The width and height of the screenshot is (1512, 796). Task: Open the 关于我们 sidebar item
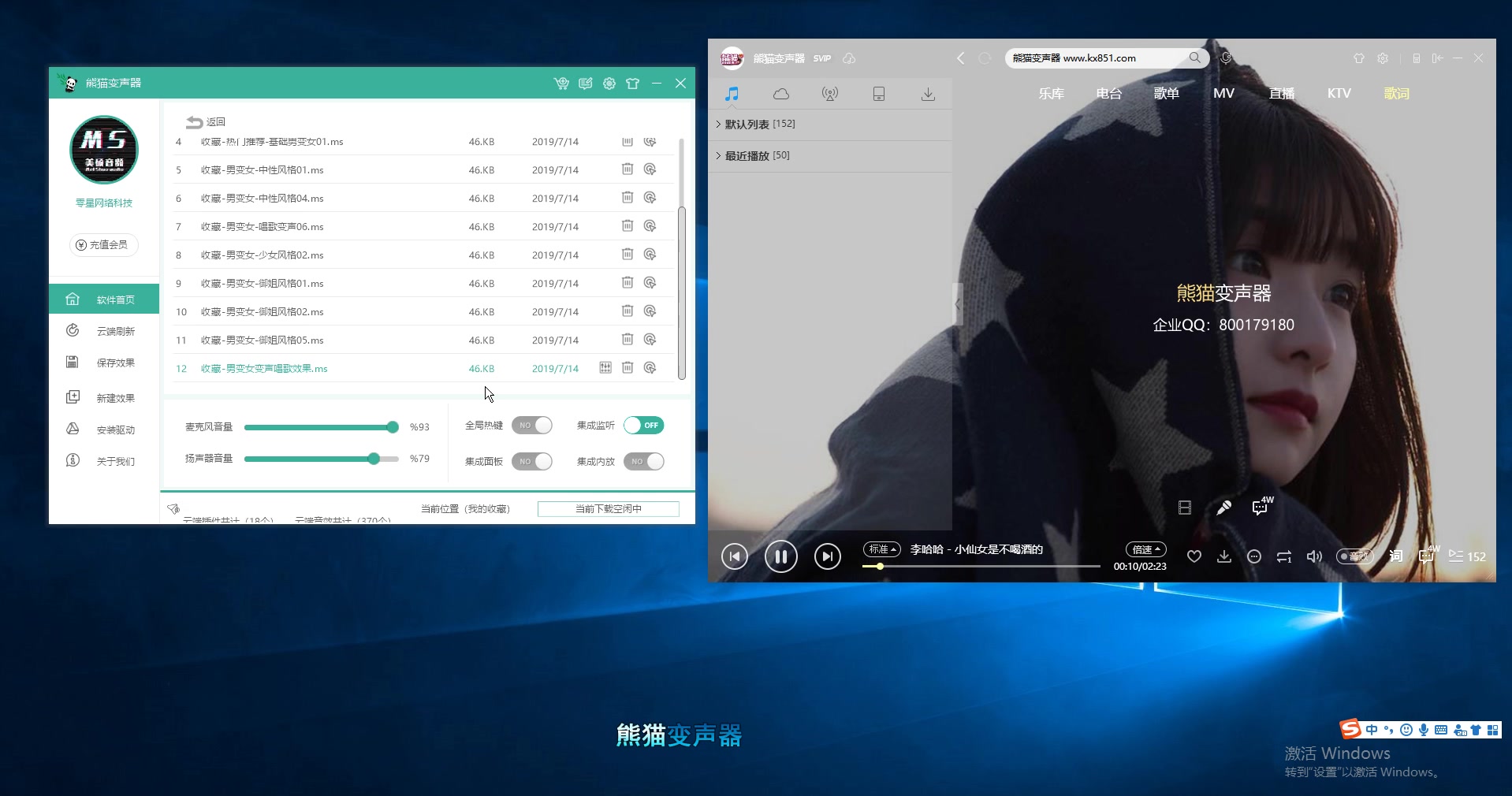(104, 461)
